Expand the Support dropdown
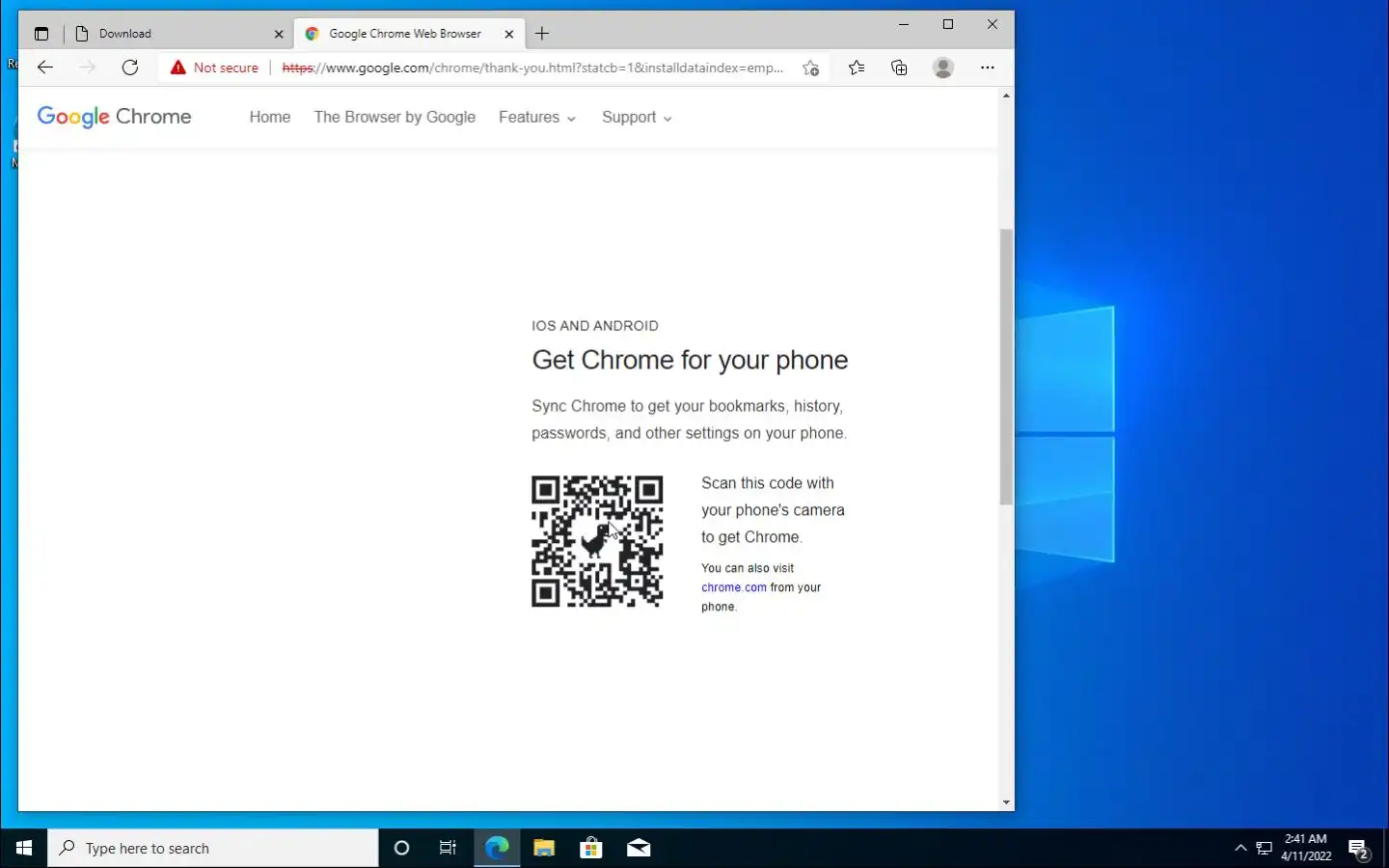 point(637,117)
